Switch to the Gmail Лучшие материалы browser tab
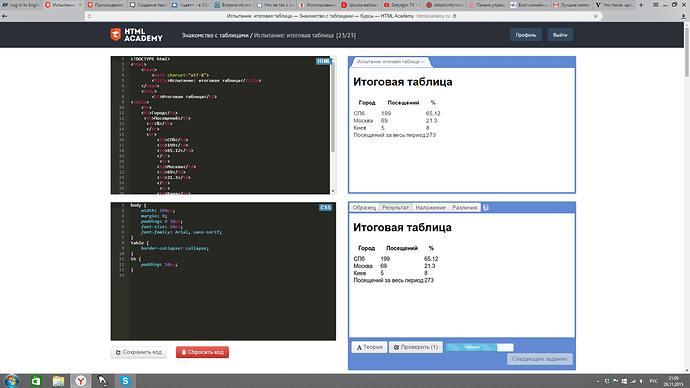 (570, 5)
